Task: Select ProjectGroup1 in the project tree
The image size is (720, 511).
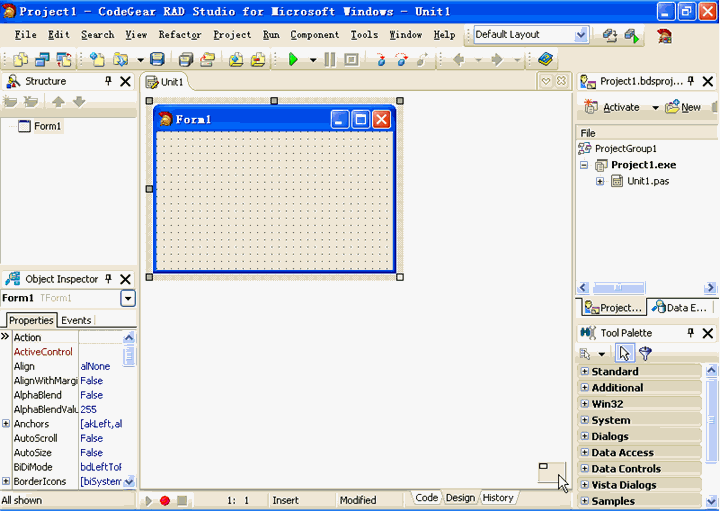Action: click(x=625, y=148)
